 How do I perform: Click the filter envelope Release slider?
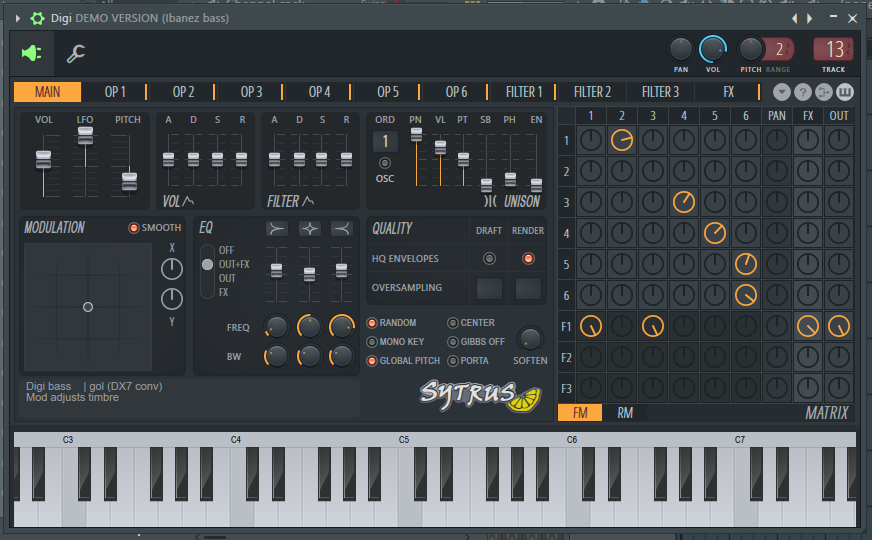[346, 159]
